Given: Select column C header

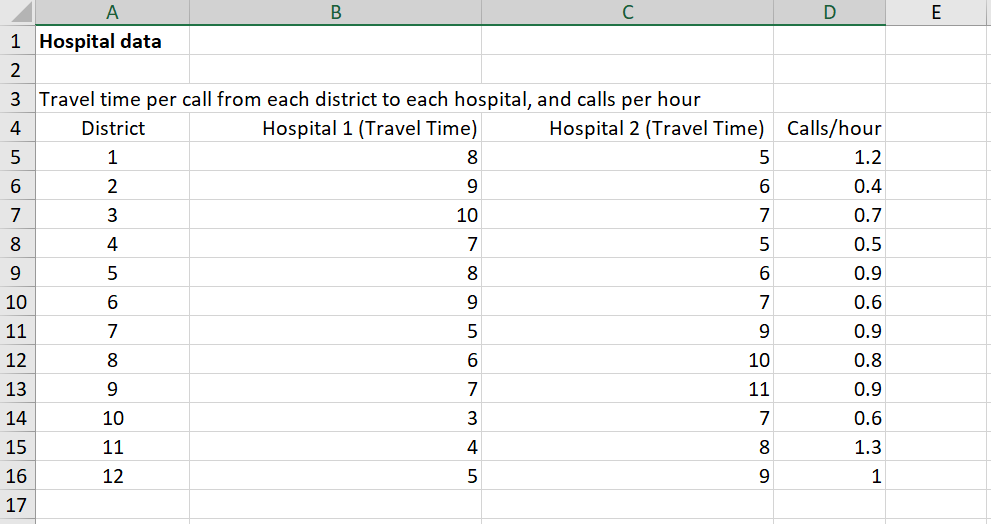Looking at the screenshot, I should click(x=628, y=12).
